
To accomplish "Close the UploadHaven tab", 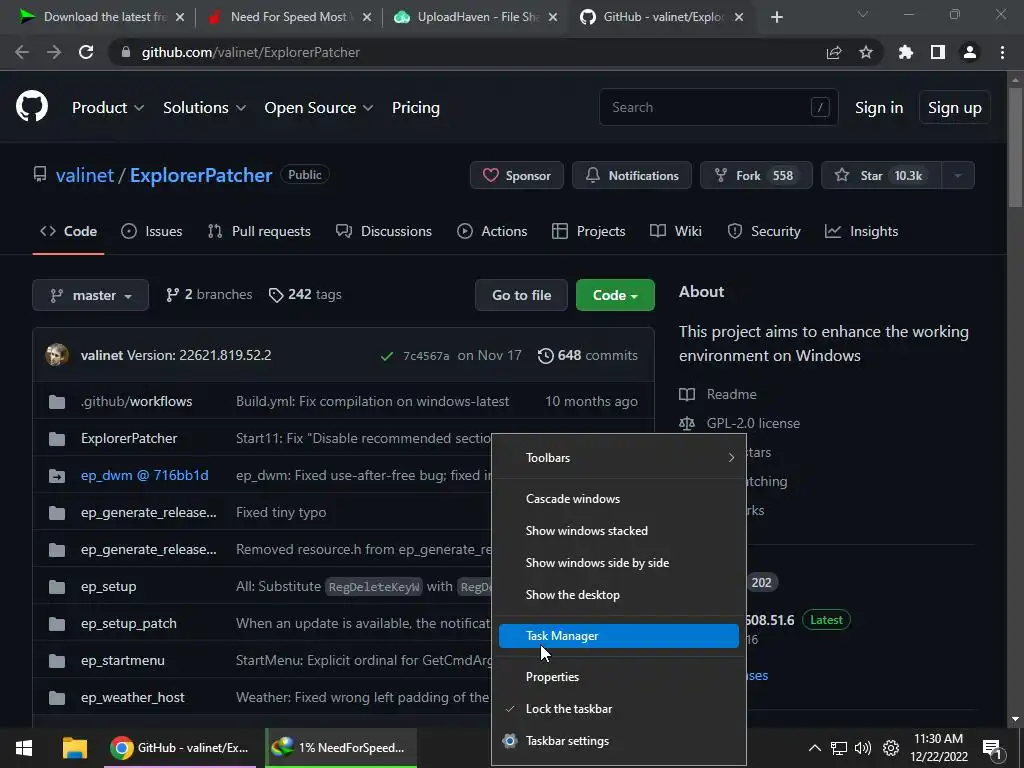I will click(553, 17).
